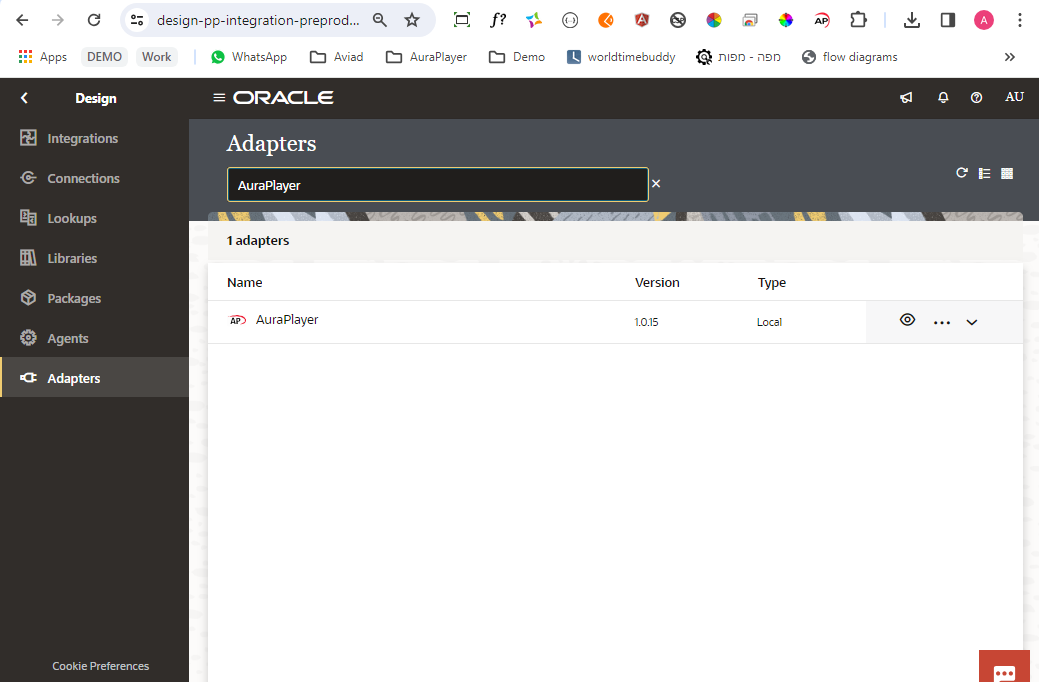The width and height of the screenshot is (1039, 682).
Task: Switch to list view of adapters
Action: click(x=984, y=173)
